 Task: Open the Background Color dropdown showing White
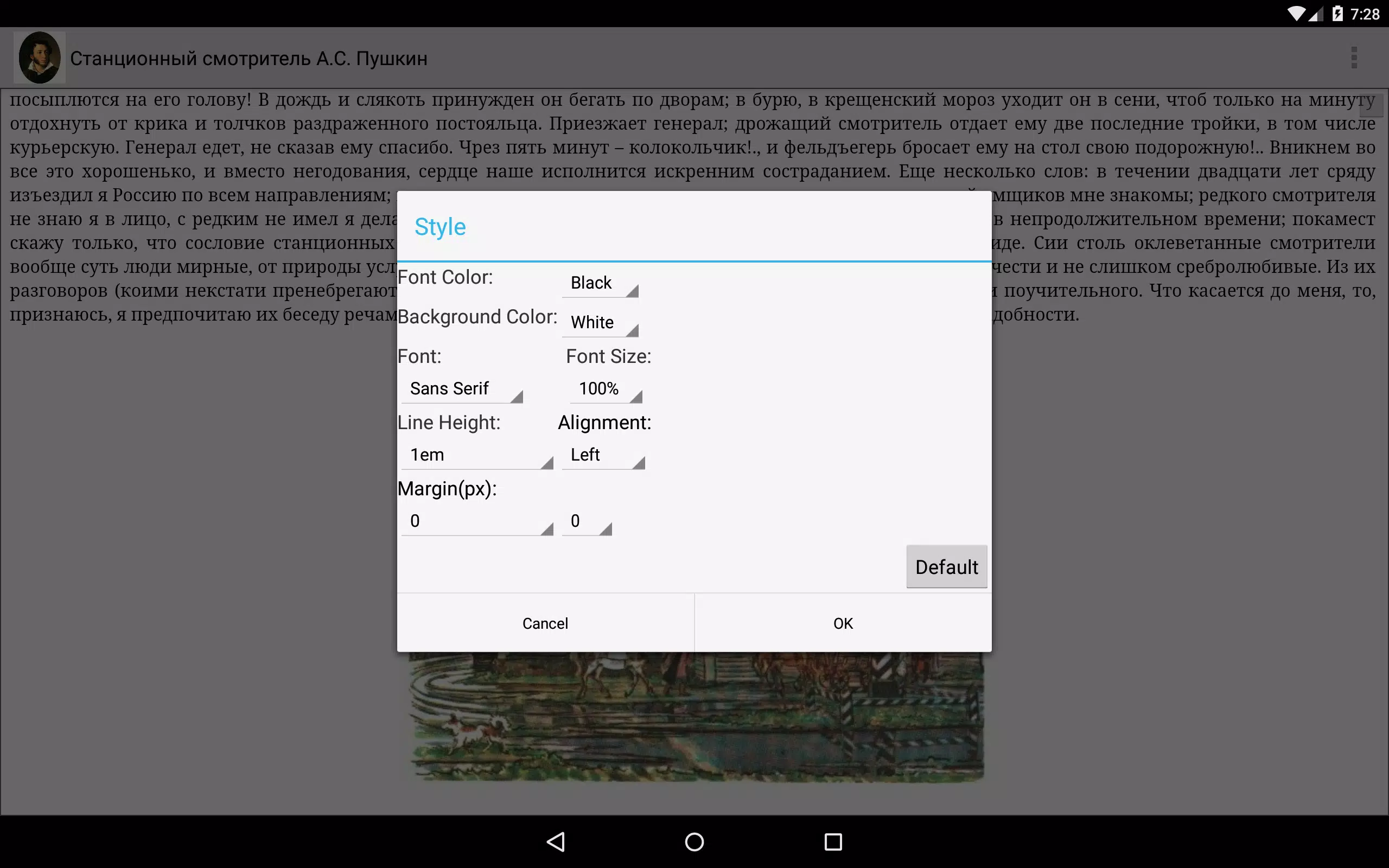601,323
